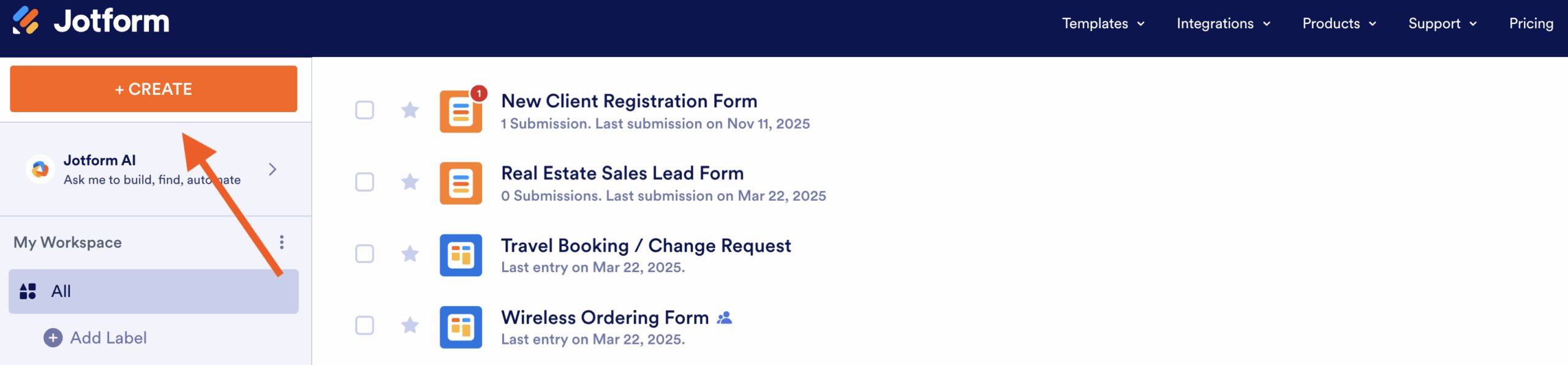
Task: Click the Jotform AI assistant avatar
Action: click(40, 169)
